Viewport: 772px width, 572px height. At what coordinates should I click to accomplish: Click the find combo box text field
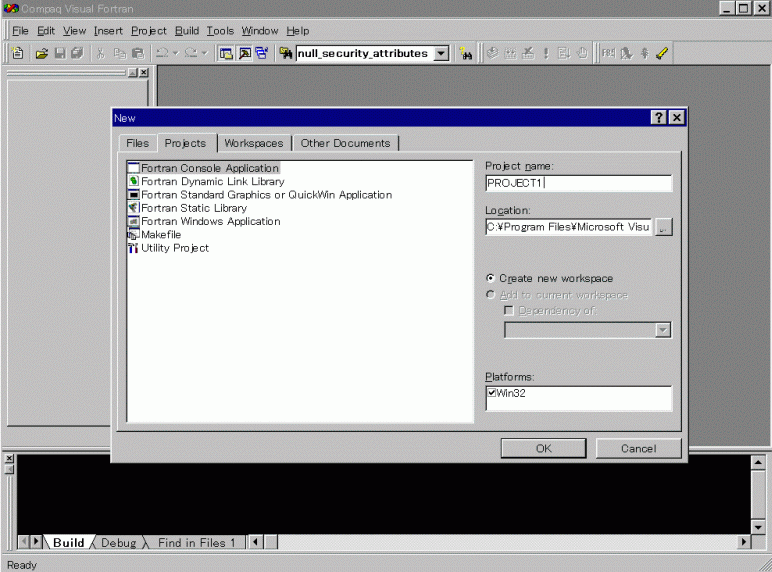(x=365, y=53)
